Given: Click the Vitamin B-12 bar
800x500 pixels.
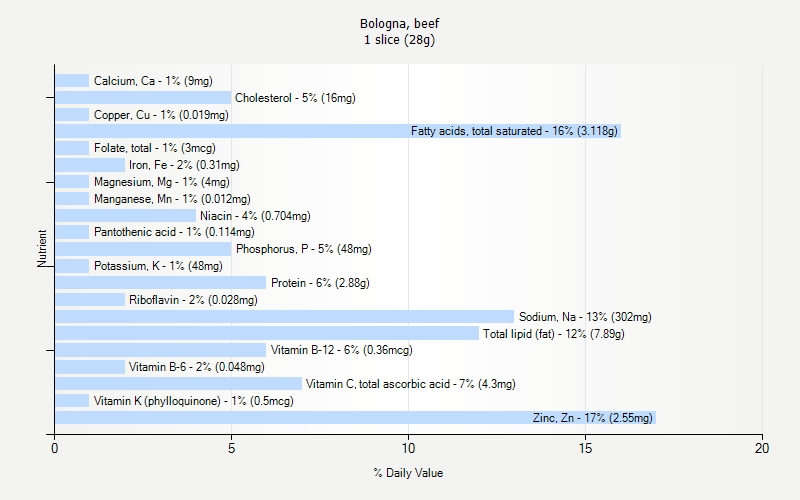Looking at the screenshot, I should tap(161, 350).
